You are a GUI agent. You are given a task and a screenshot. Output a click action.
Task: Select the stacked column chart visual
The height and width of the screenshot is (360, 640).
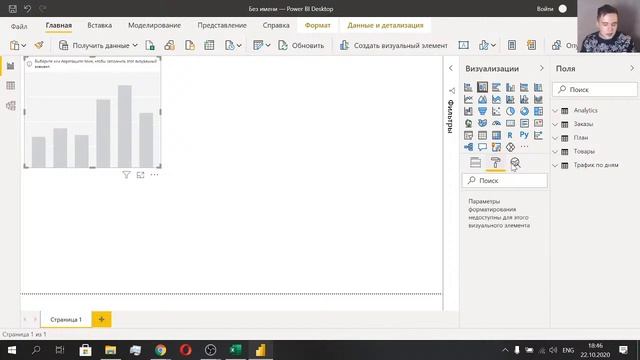(x=482, y=87)
